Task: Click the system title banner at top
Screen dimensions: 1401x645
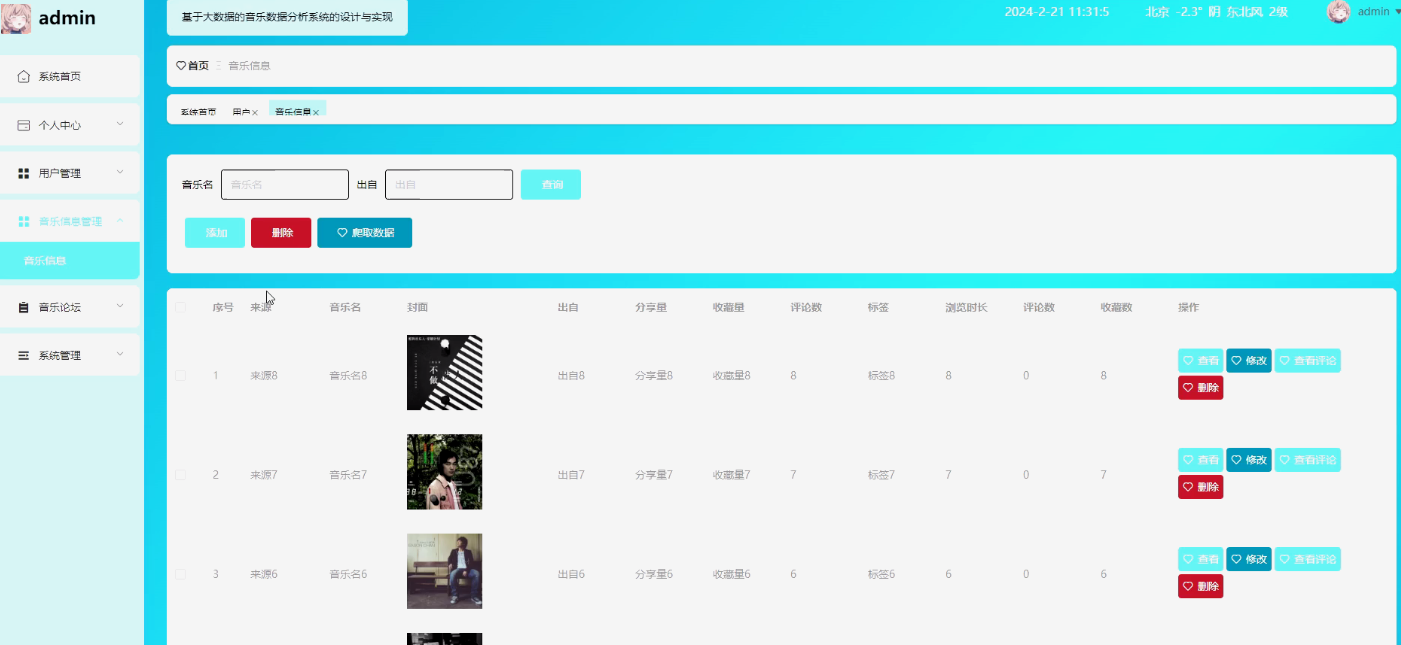Action: click(x=287, y=17)
